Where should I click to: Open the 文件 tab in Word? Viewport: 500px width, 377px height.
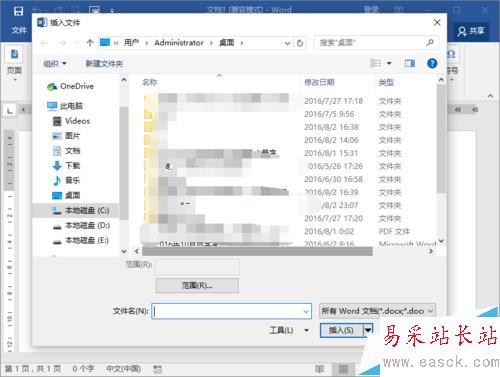click(19, 31)
